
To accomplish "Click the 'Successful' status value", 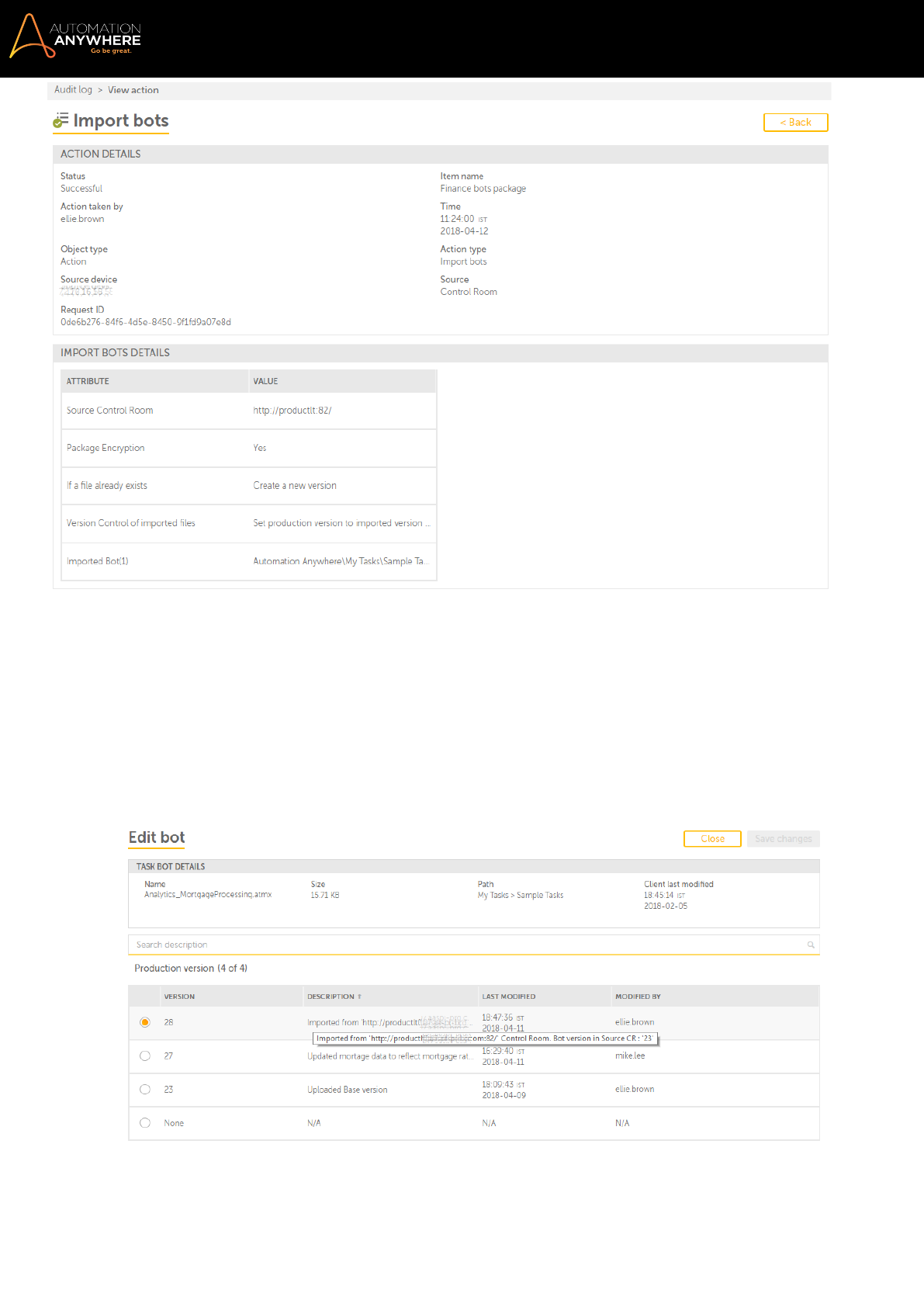I will (81, 189).
